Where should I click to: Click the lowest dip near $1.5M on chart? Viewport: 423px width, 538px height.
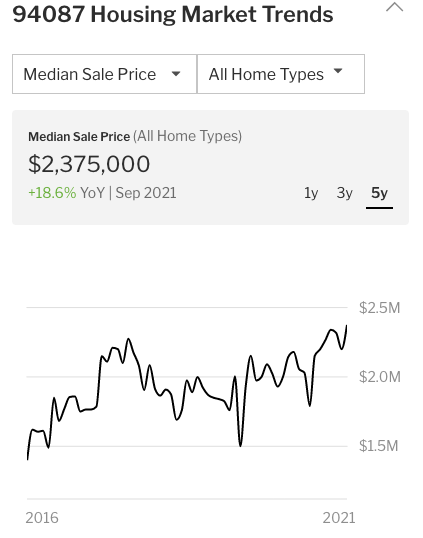point(240,446)
